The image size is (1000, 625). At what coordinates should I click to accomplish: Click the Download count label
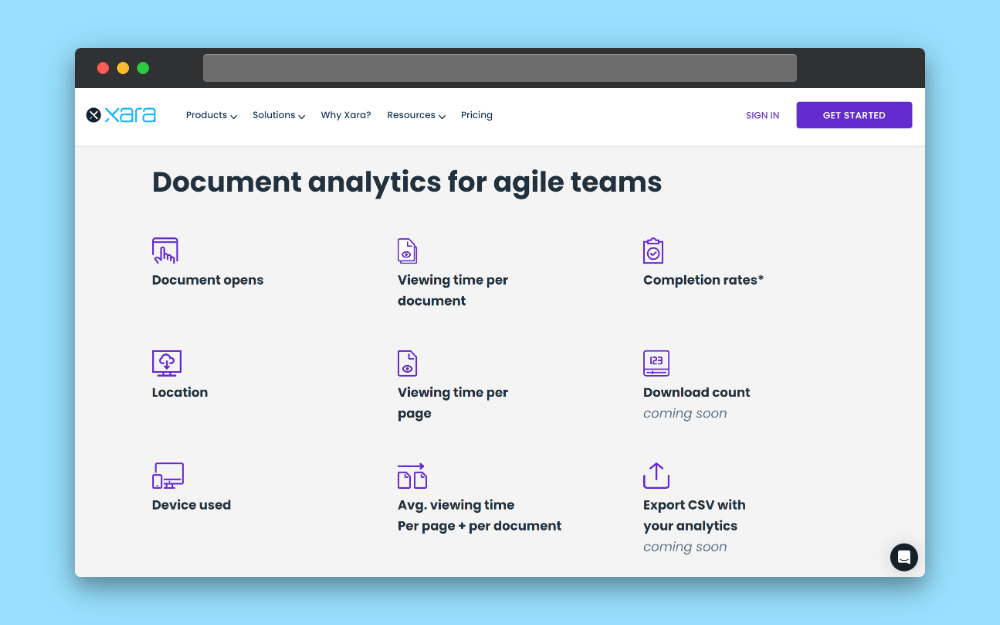[x=696, y=392]
